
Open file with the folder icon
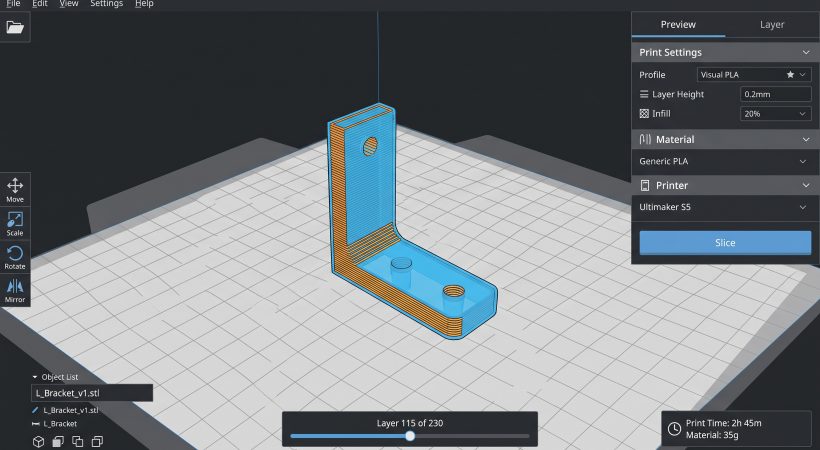tap(15, 27)
